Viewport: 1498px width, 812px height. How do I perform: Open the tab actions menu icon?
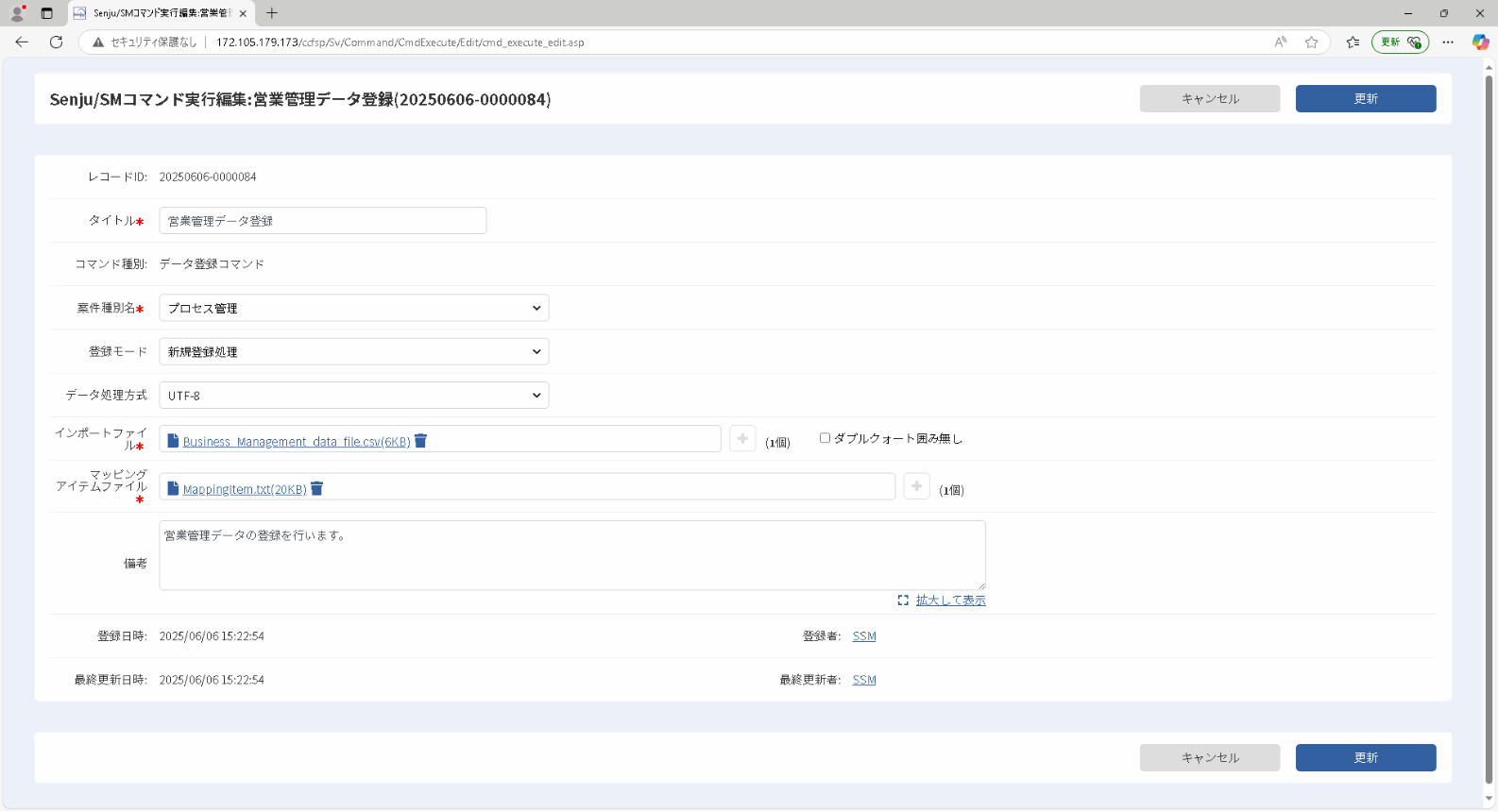47,13
